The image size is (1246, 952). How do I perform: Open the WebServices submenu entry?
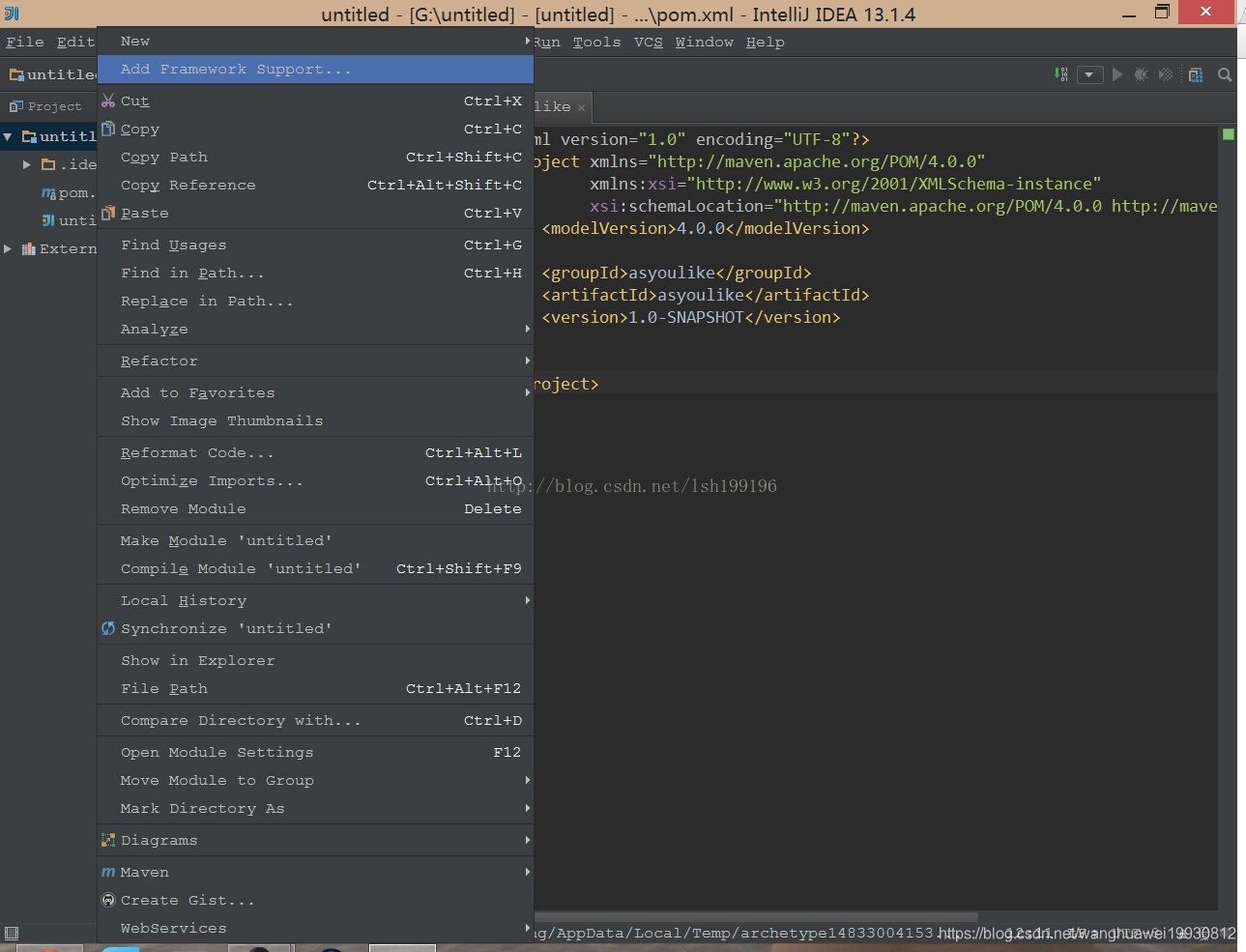coord(316,928)
